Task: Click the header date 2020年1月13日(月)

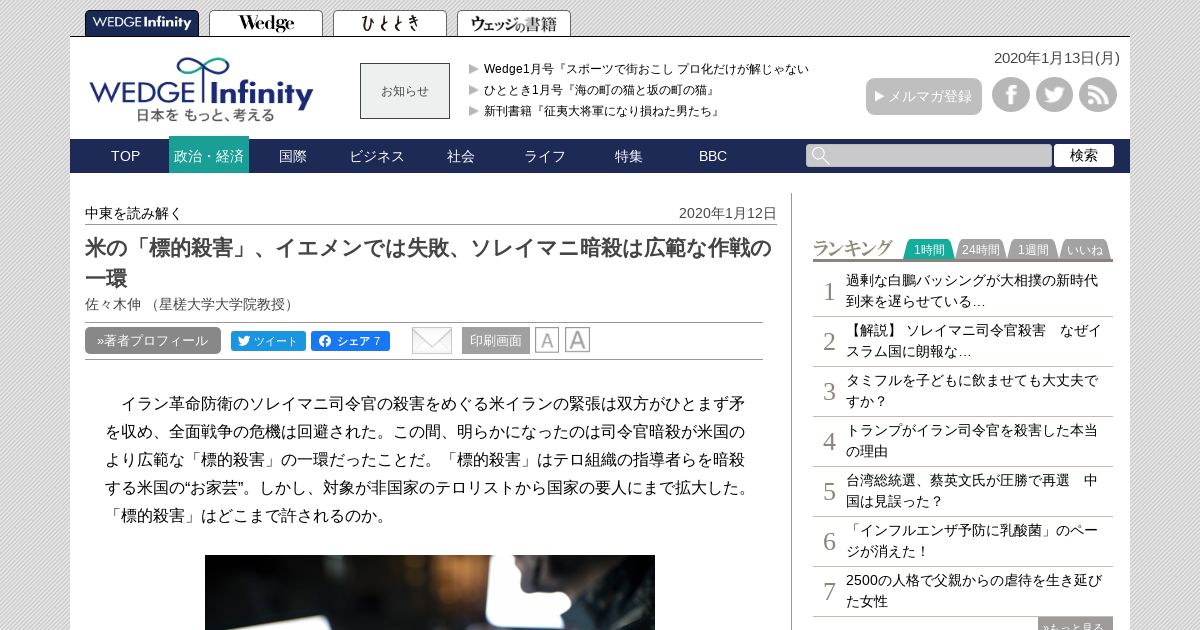Action: (1057, 58)
